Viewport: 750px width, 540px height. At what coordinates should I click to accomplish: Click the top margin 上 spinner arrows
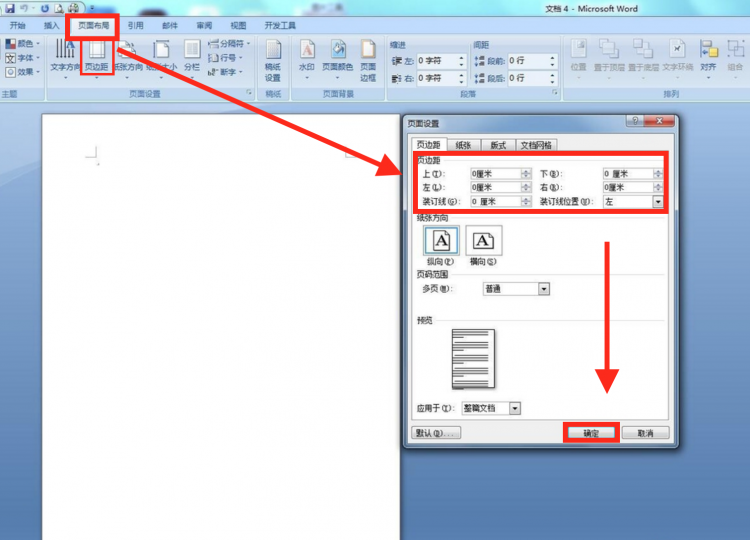coord(526,174)
